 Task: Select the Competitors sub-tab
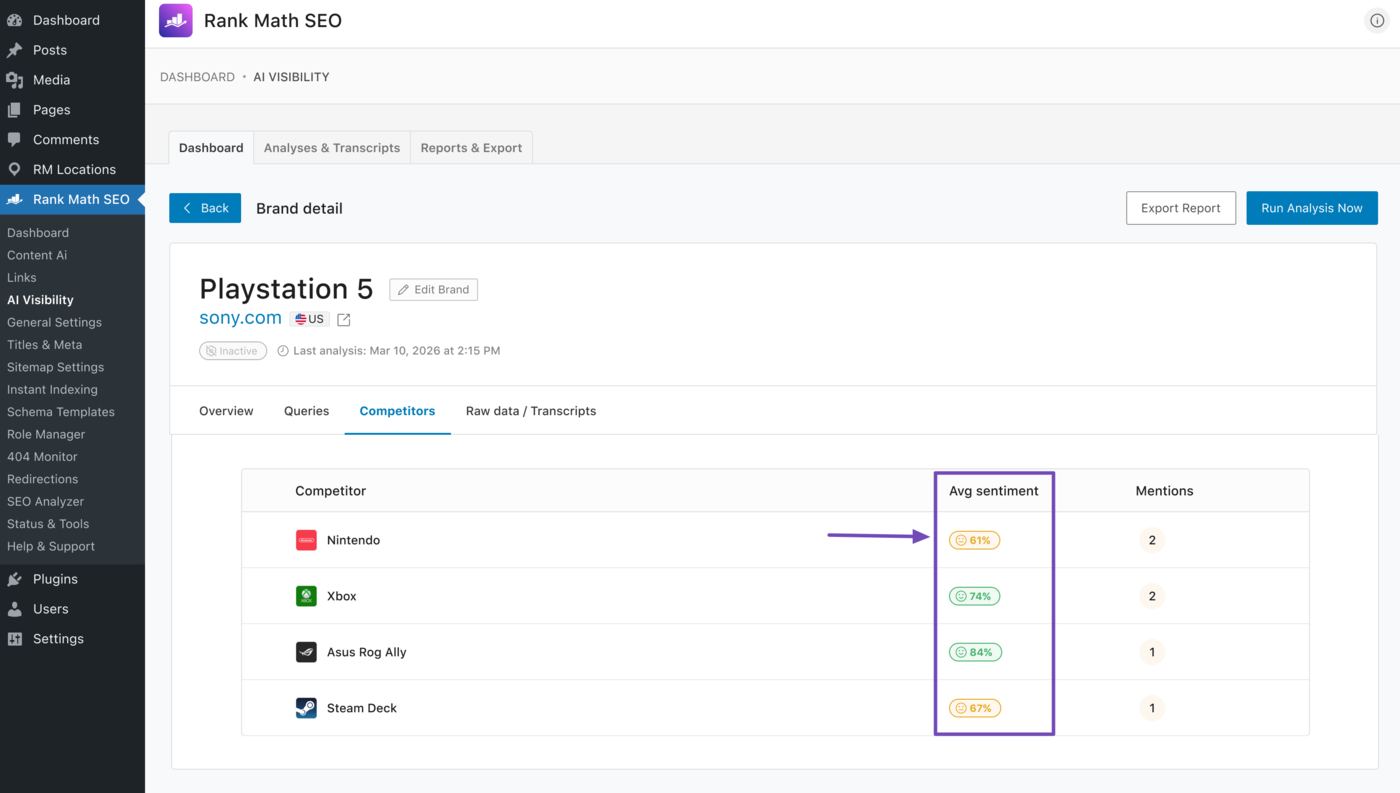click(x=397, y=411)
